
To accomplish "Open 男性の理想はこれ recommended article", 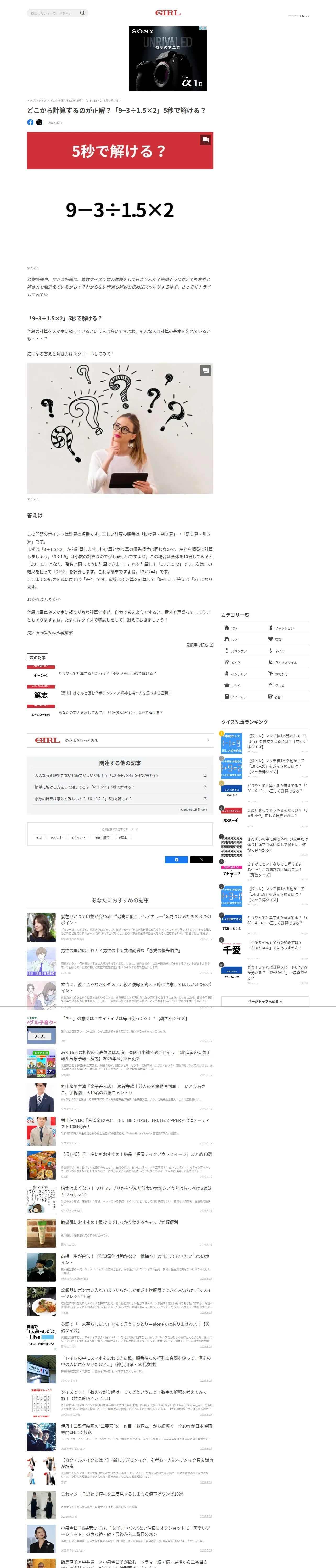I will [120, 961].
